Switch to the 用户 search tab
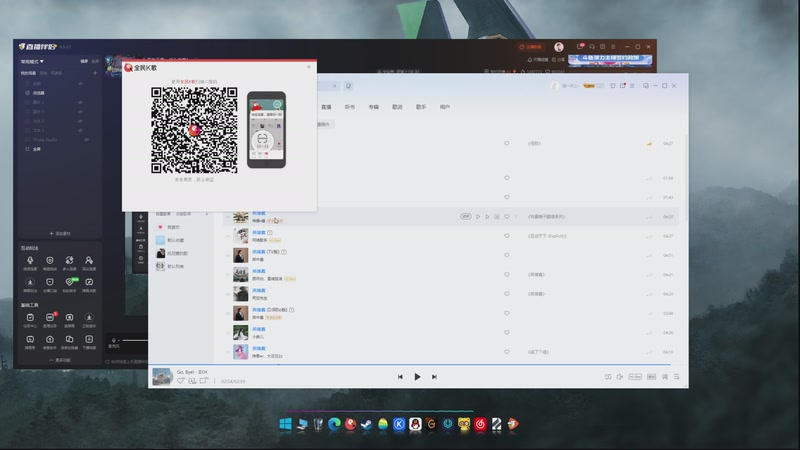 [444, 107]
